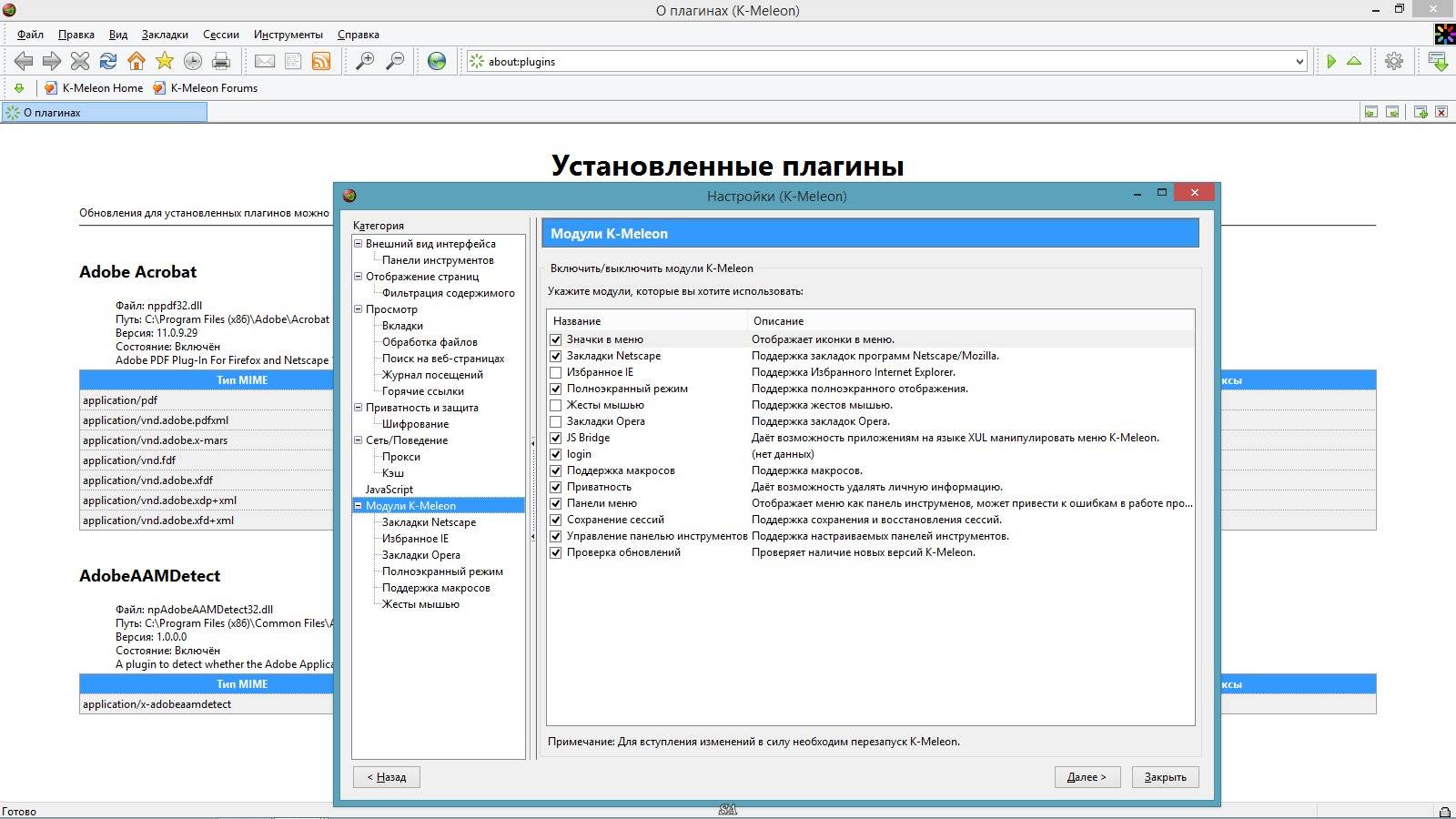The height and width of the screenshot is (819, 1456).
Task: Open bookmarks with the star icon
Action: pyautogui.click(x=165, y=61)
